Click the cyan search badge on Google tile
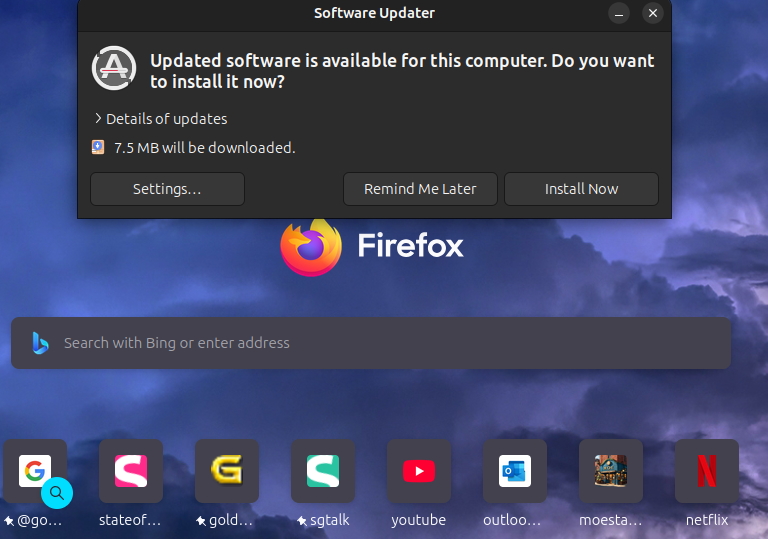The image size is (768, 539). tap(57, 493)
